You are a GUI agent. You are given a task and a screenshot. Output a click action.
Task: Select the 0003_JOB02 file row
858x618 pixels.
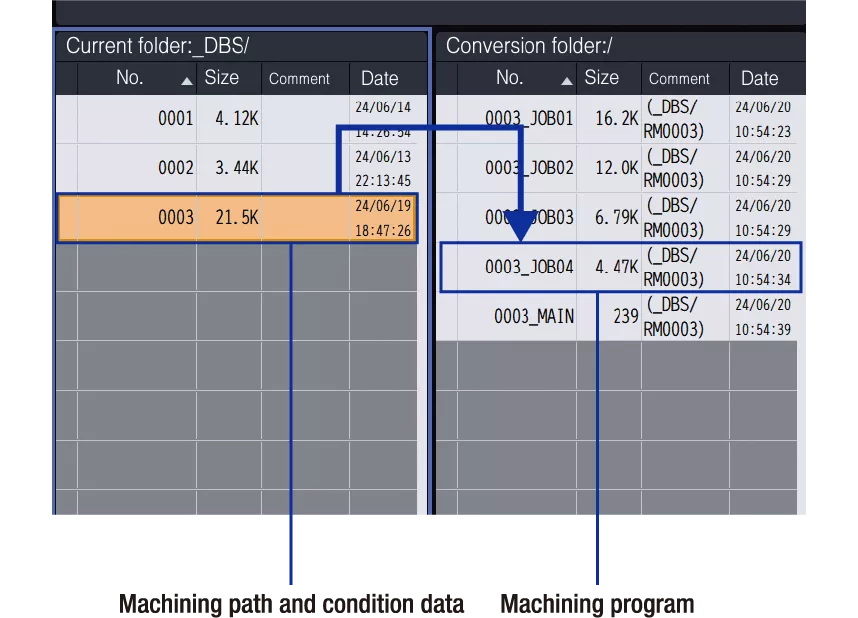pos(529,168)
